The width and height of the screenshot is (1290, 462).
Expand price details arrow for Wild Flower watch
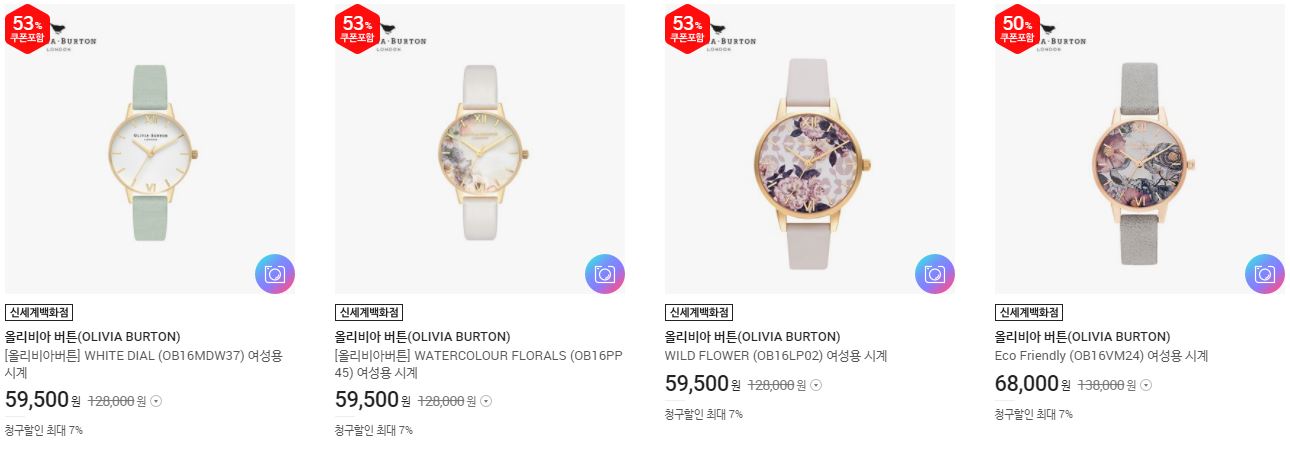816,385
